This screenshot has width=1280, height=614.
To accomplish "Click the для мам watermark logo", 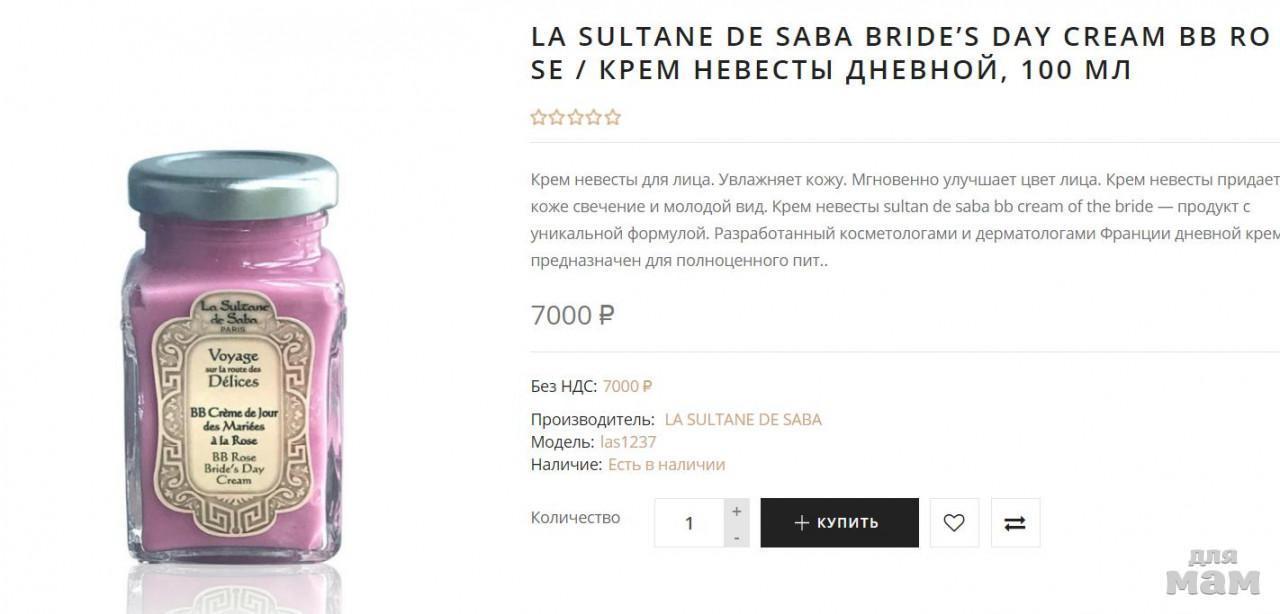I will [1213, 572].
